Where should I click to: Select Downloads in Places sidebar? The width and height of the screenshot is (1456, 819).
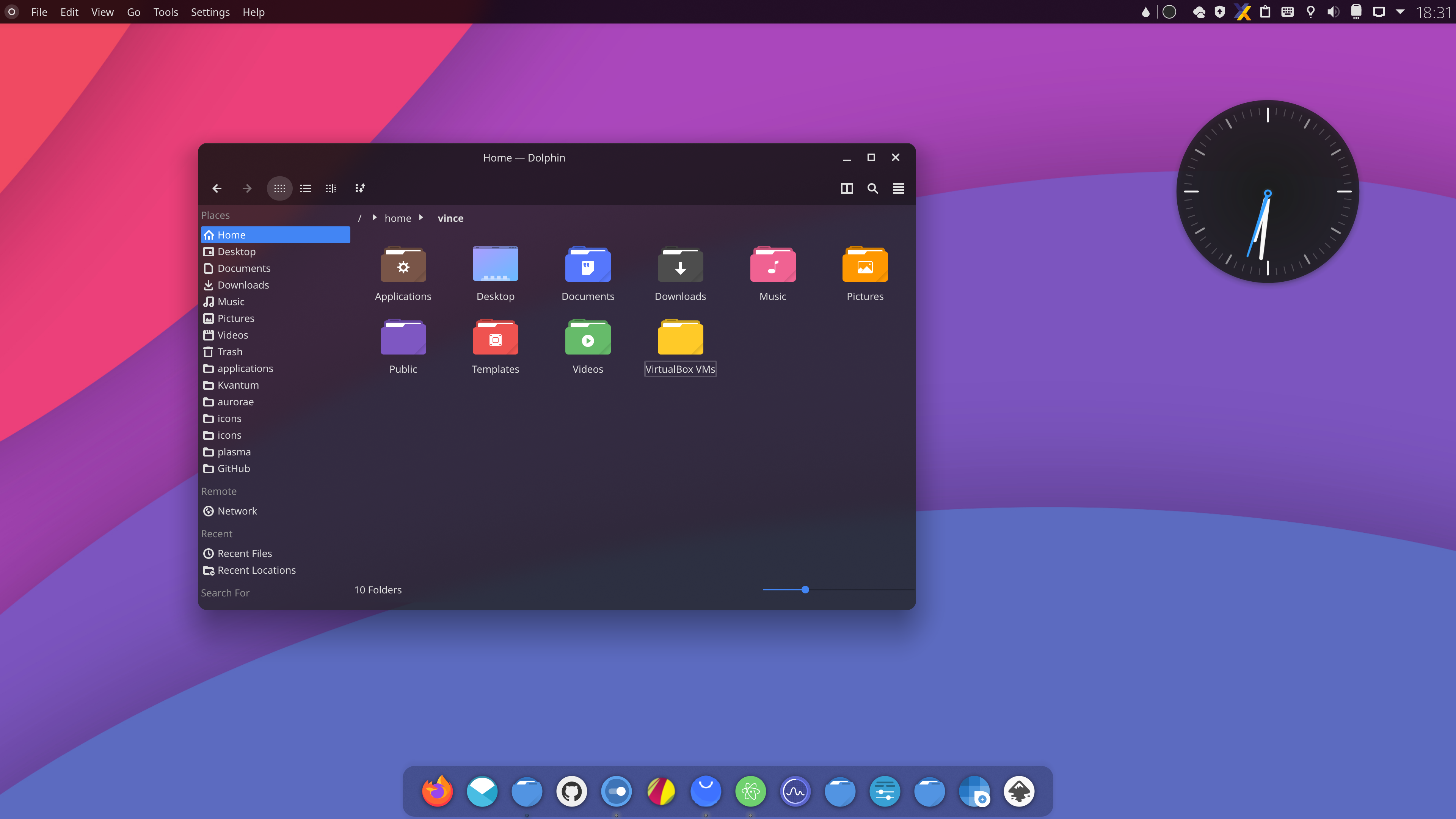275,285
